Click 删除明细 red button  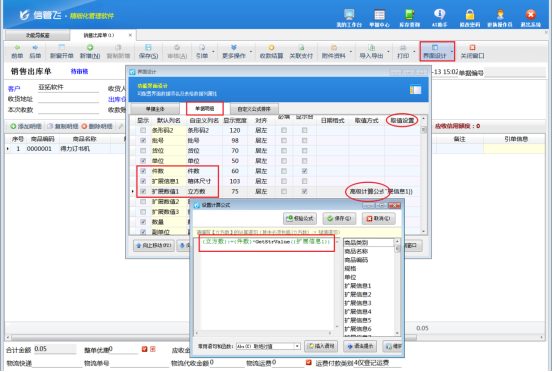coord(97,126)
